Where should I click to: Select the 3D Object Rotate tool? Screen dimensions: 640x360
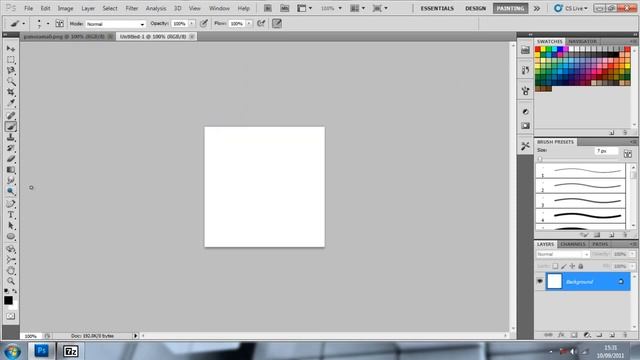[11, 249]
